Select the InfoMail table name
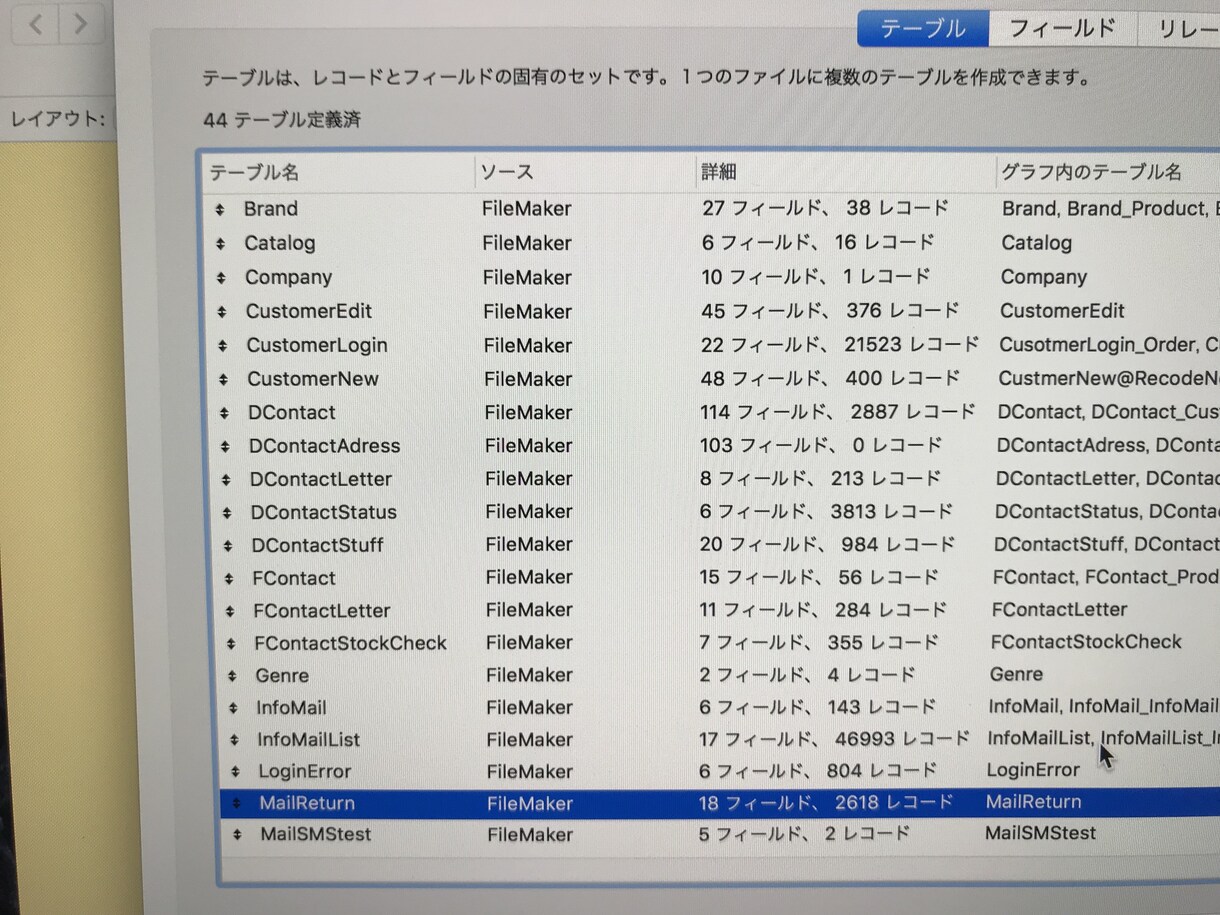Viewport: 1220px width, 915px height. click(291, 707)
